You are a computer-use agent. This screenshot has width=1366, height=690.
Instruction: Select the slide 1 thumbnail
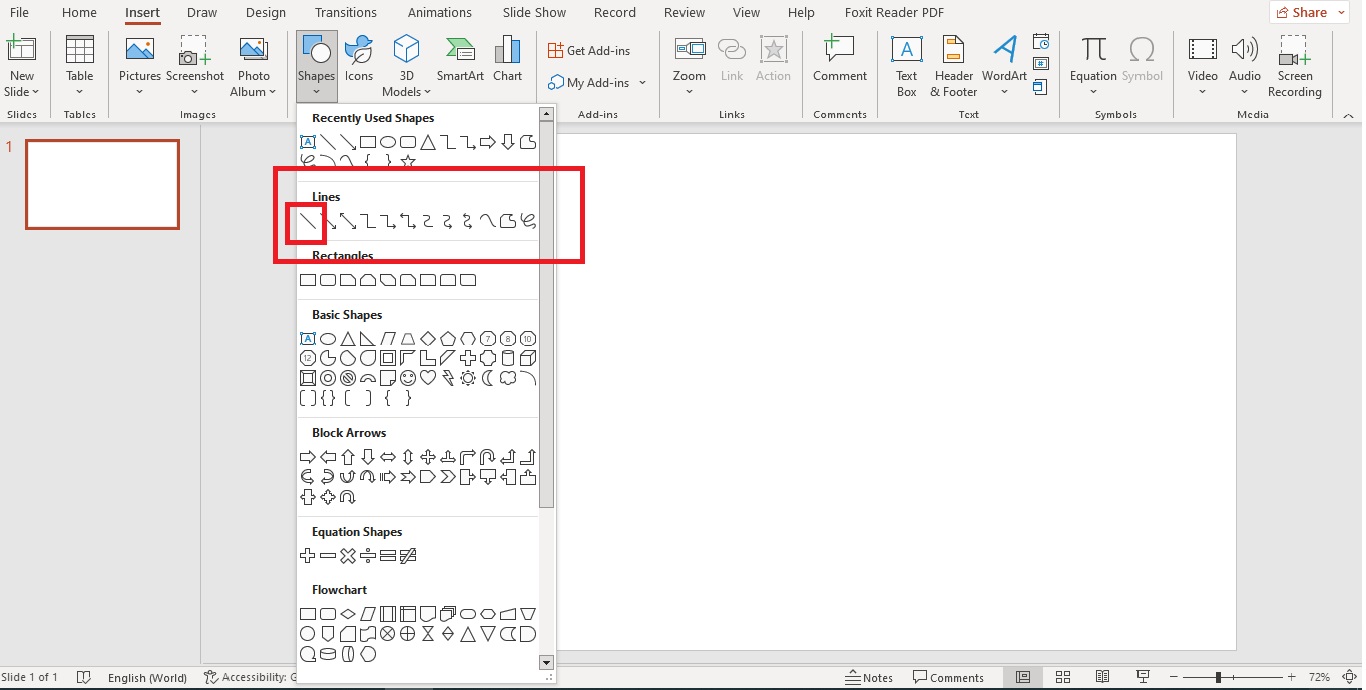click(102, 184)
